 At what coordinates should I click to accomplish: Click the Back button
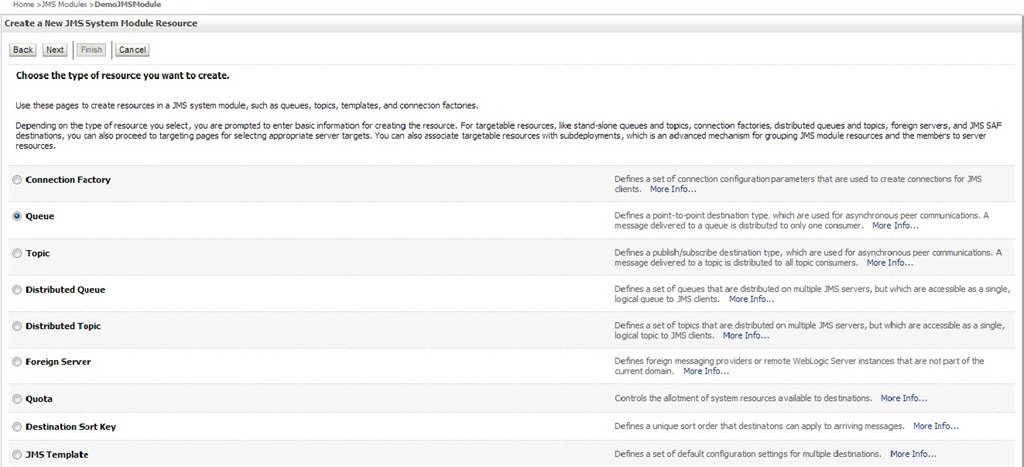coord(23,50)
